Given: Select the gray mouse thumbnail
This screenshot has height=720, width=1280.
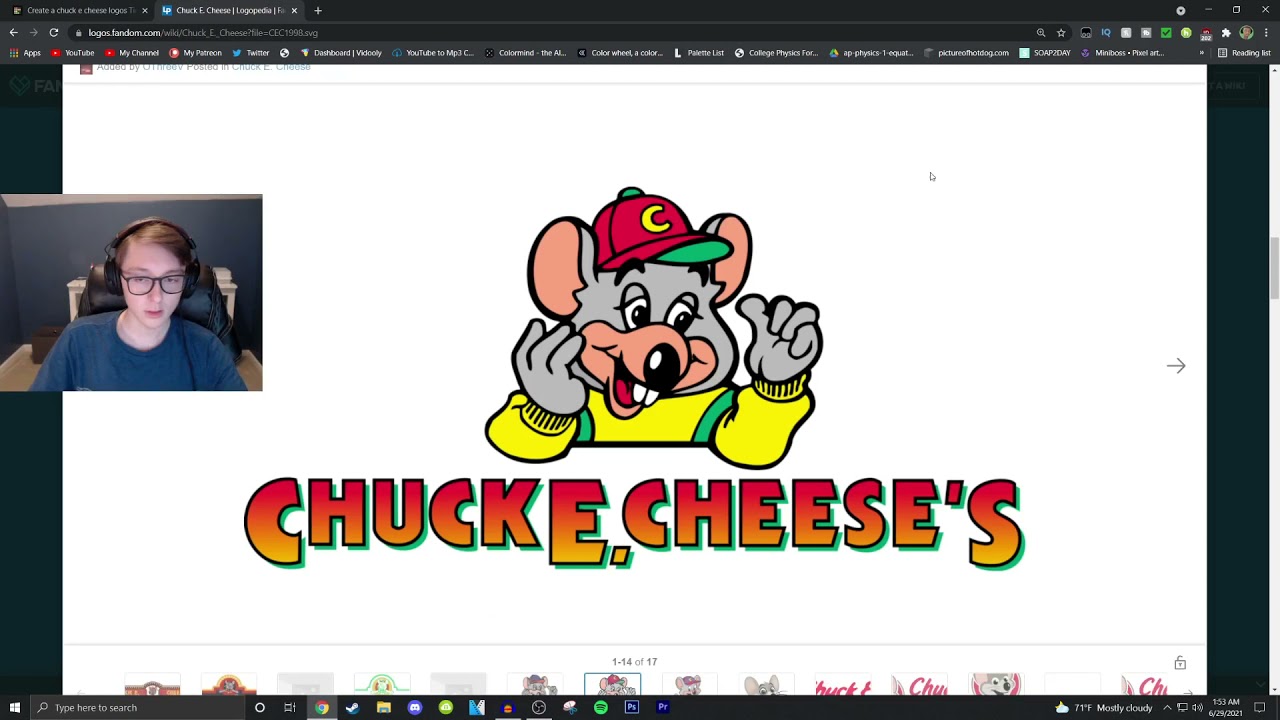Looking at the screenshot, I should point(766,684).
